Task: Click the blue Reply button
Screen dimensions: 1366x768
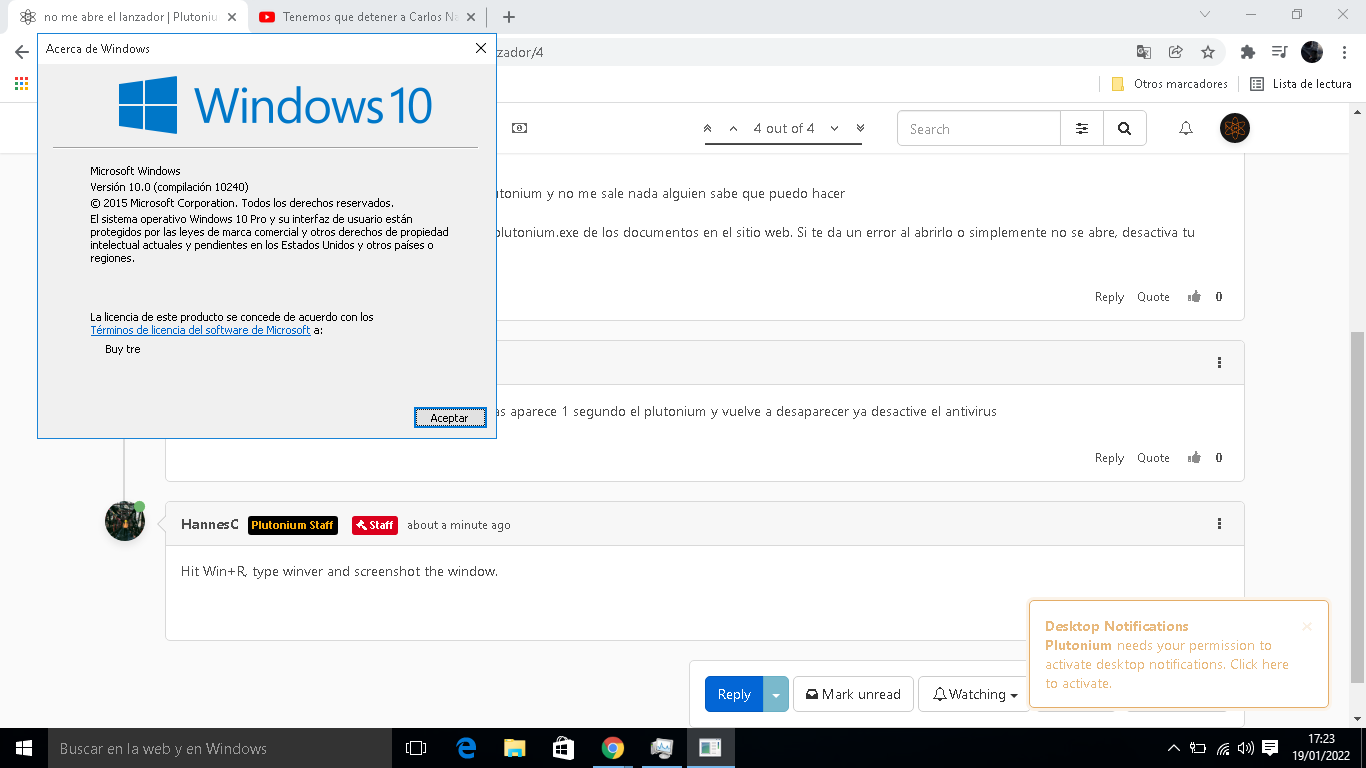Action: [x=734, y=694]
